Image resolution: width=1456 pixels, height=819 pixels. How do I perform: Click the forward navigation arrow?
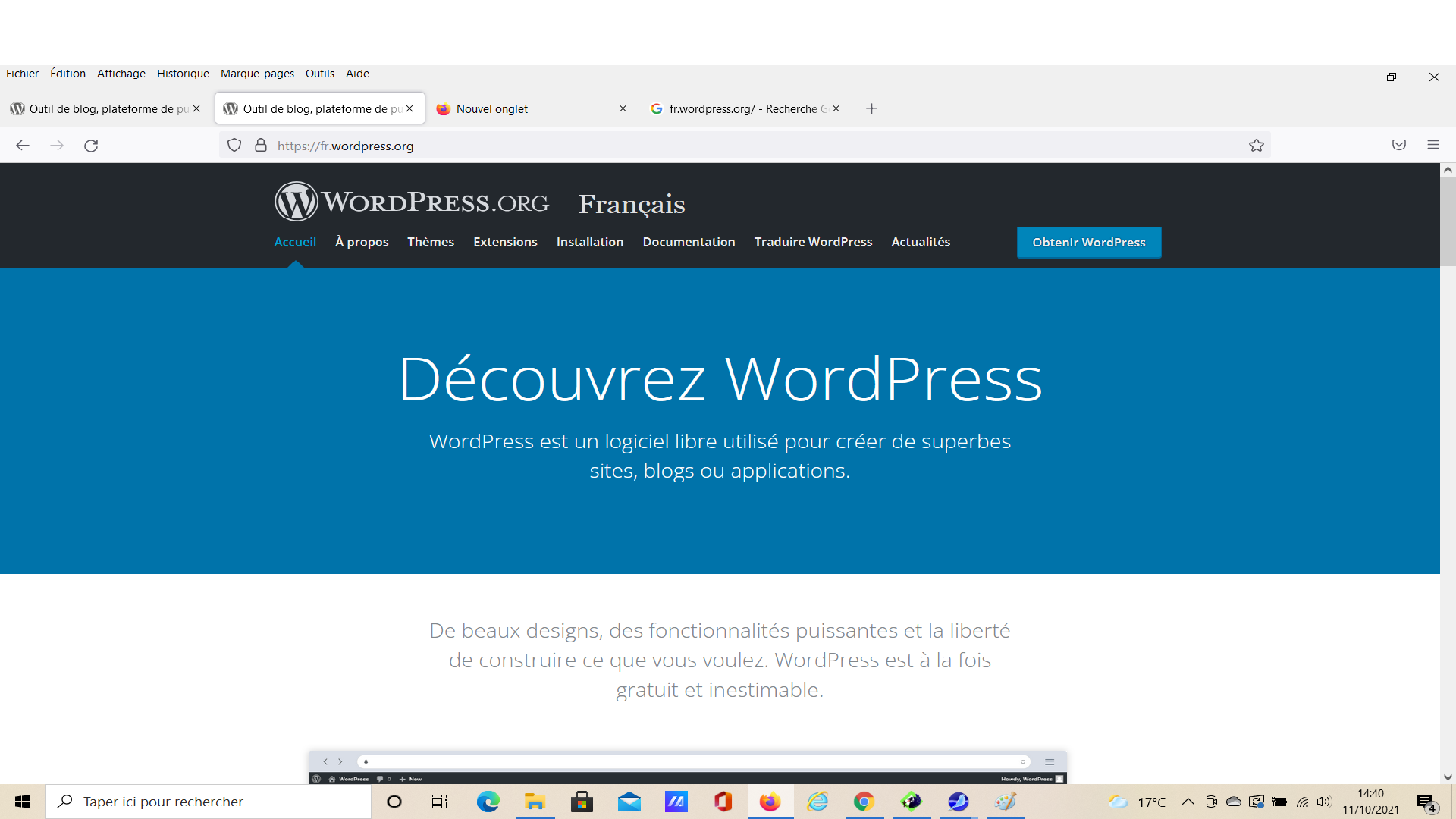57,146
